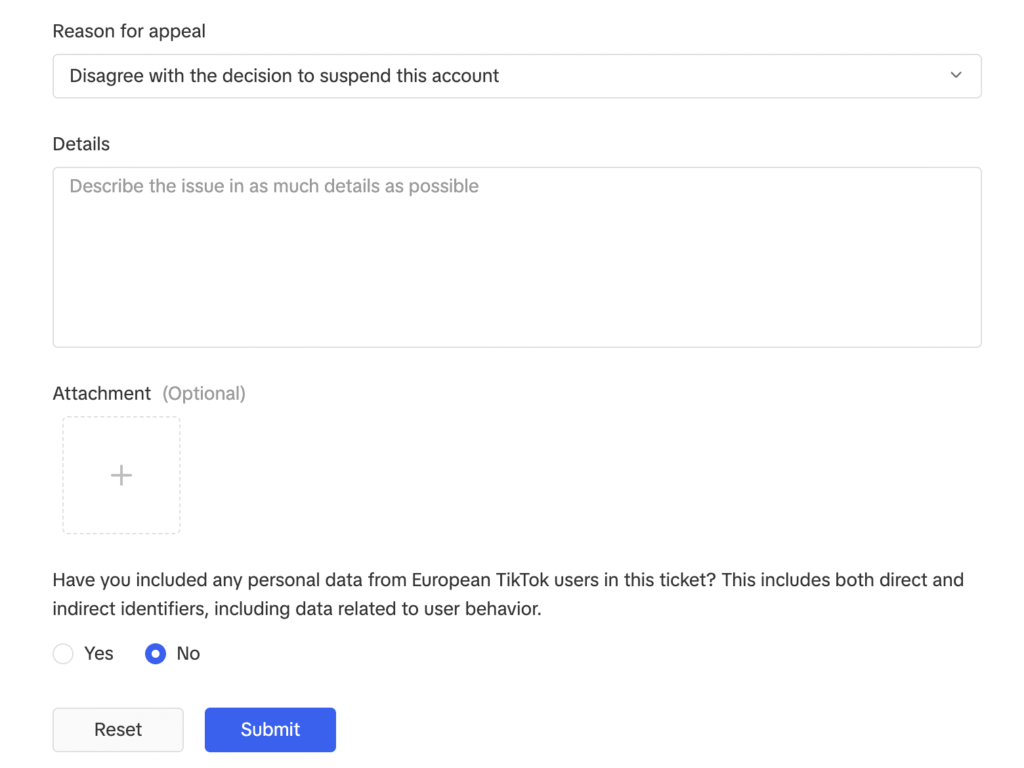Click the "Describe the issue" placeholder text
Image resolution: width=1024 pixels, height=768 pixels.
[x=274, y=186]
